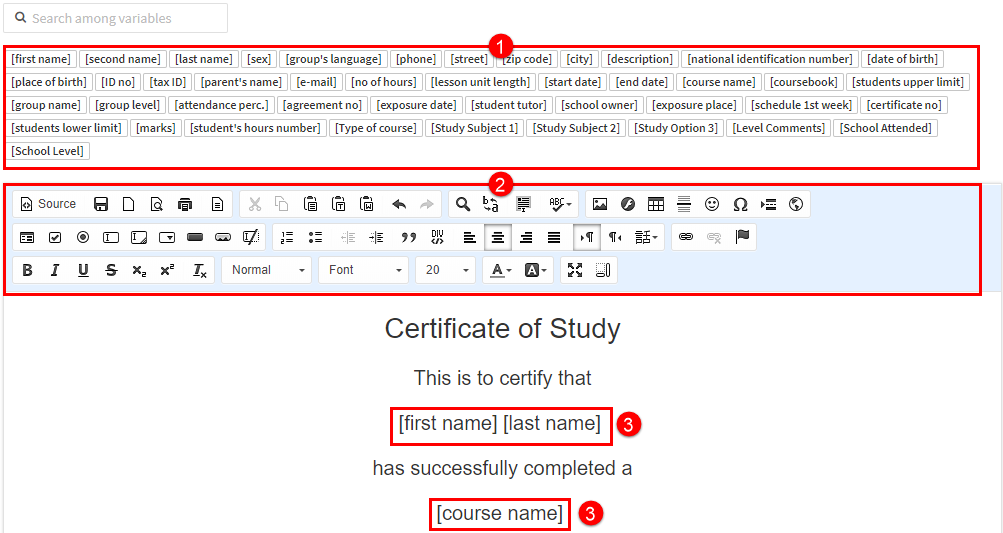
Task: Open document Preview with magnifier page icon
Action: pyautogui.click(x=157, y=204)
